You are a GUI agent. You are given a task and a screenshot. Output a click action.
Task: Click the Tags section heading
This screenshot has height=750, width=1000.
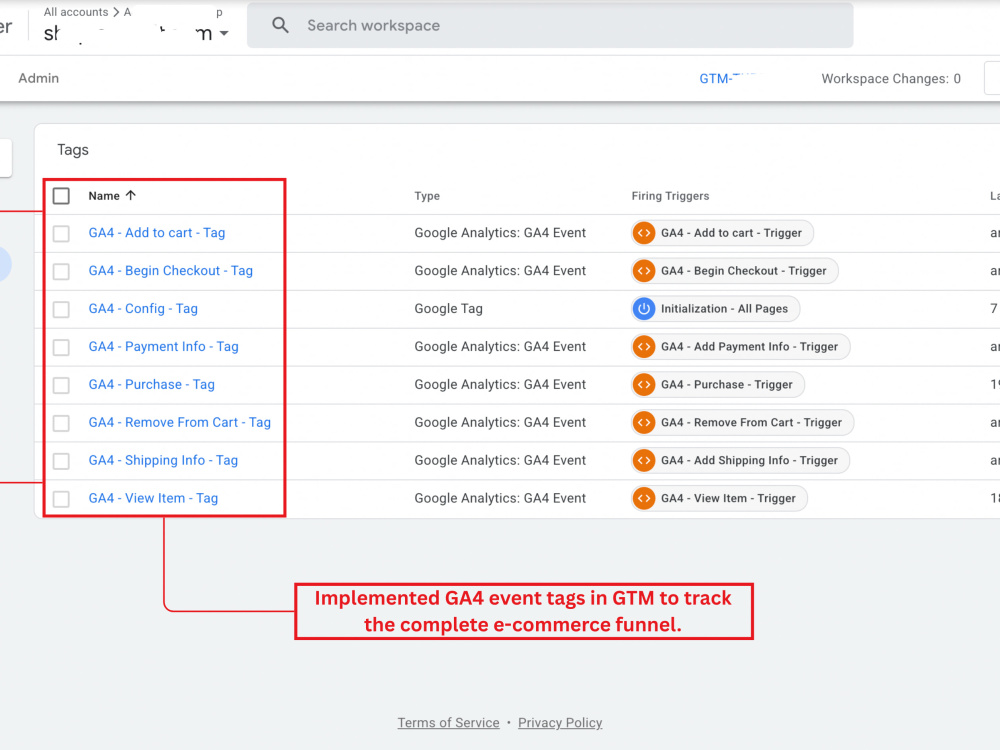click(x=73, y=150)
